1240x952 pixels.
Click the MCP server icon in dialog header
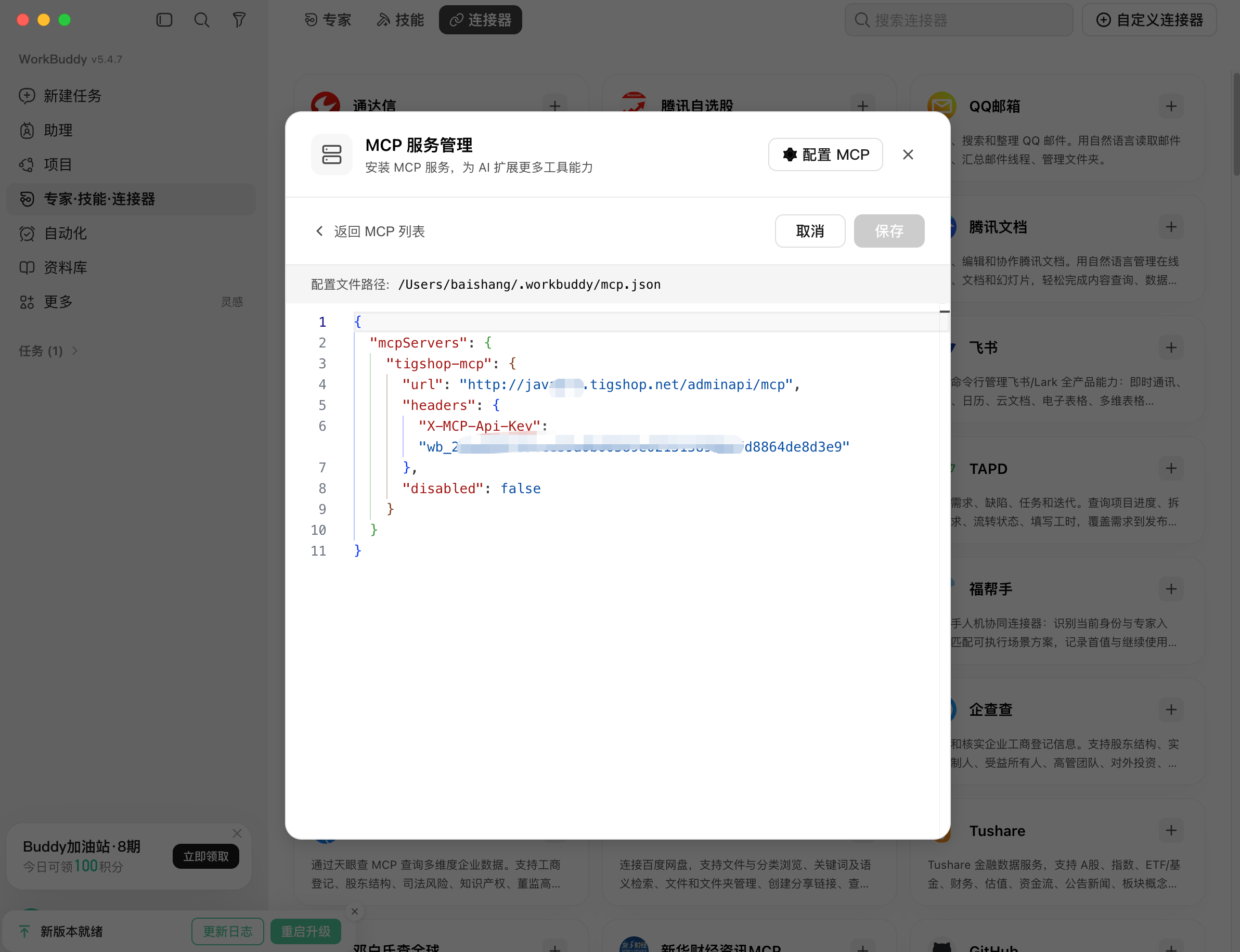click(x=332, y=155)
